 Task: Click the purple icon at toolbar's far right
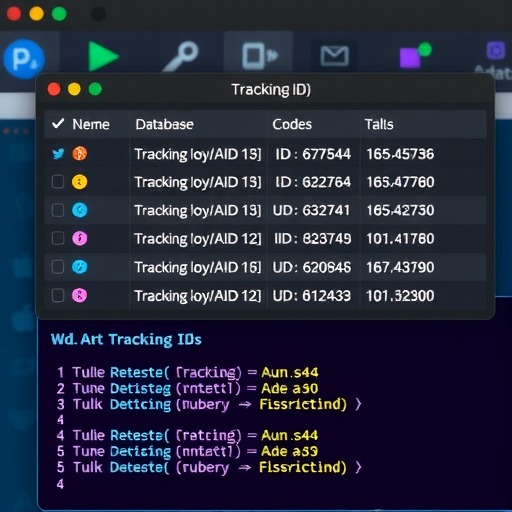click(x=495, y=50)
